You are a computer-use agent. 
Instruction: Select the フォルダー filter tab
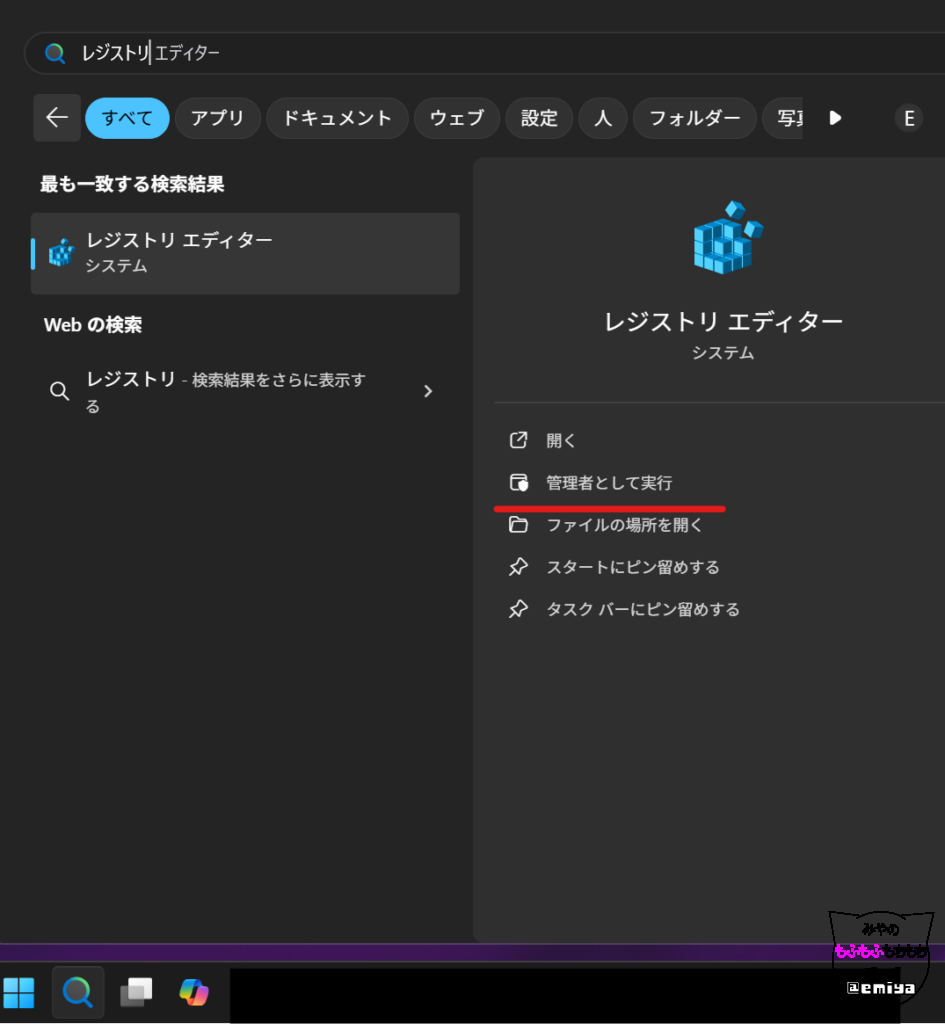[x=694, y=118]
